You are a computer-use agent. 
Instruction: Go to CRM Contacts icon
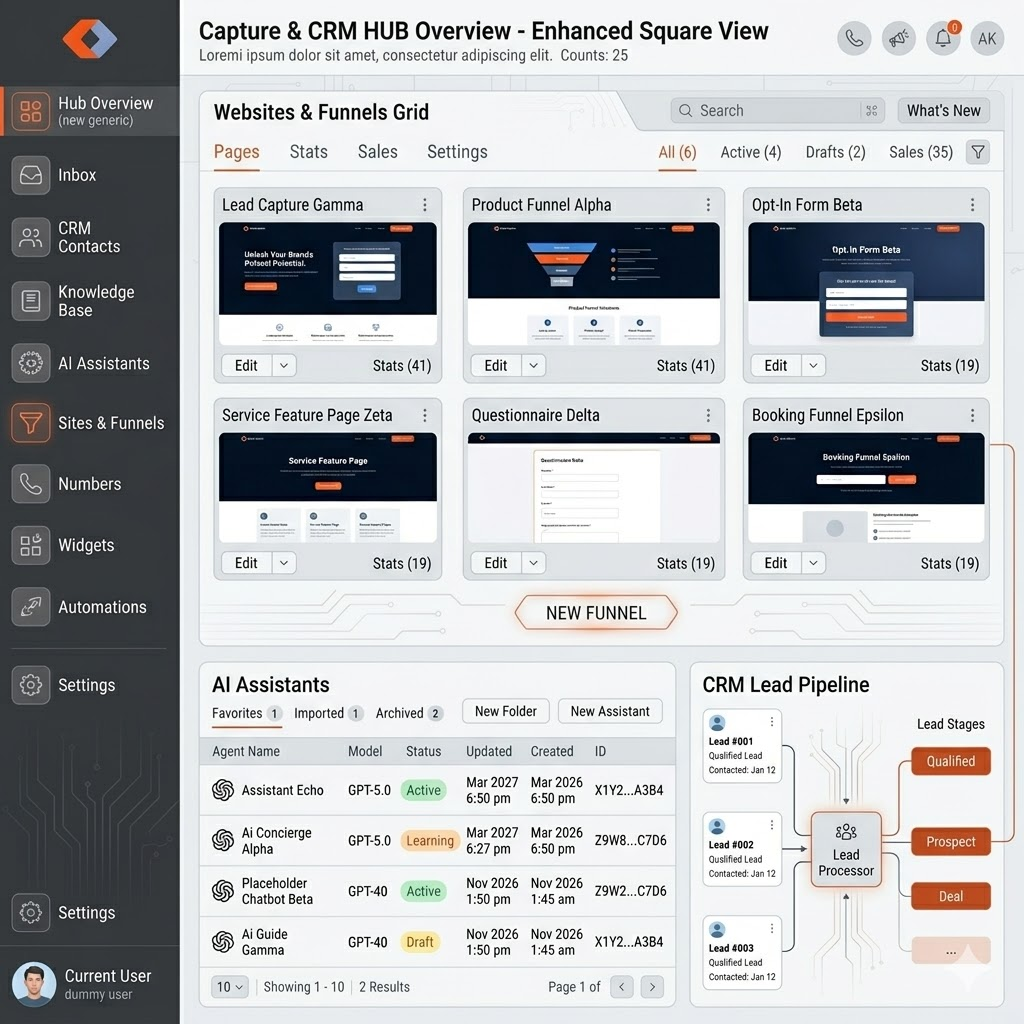[x=31, y=237]
